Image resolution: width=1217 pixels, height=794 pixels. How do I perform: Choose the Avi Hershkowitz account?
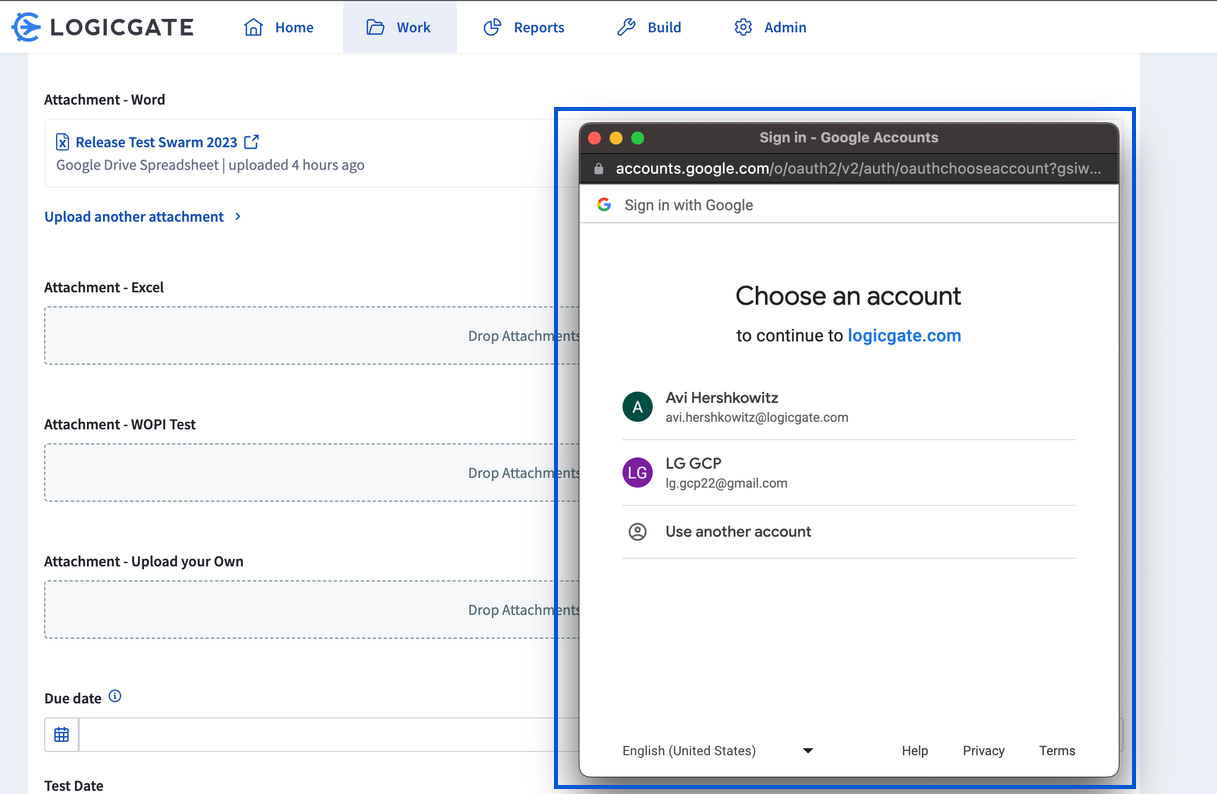tap(849, 407)
